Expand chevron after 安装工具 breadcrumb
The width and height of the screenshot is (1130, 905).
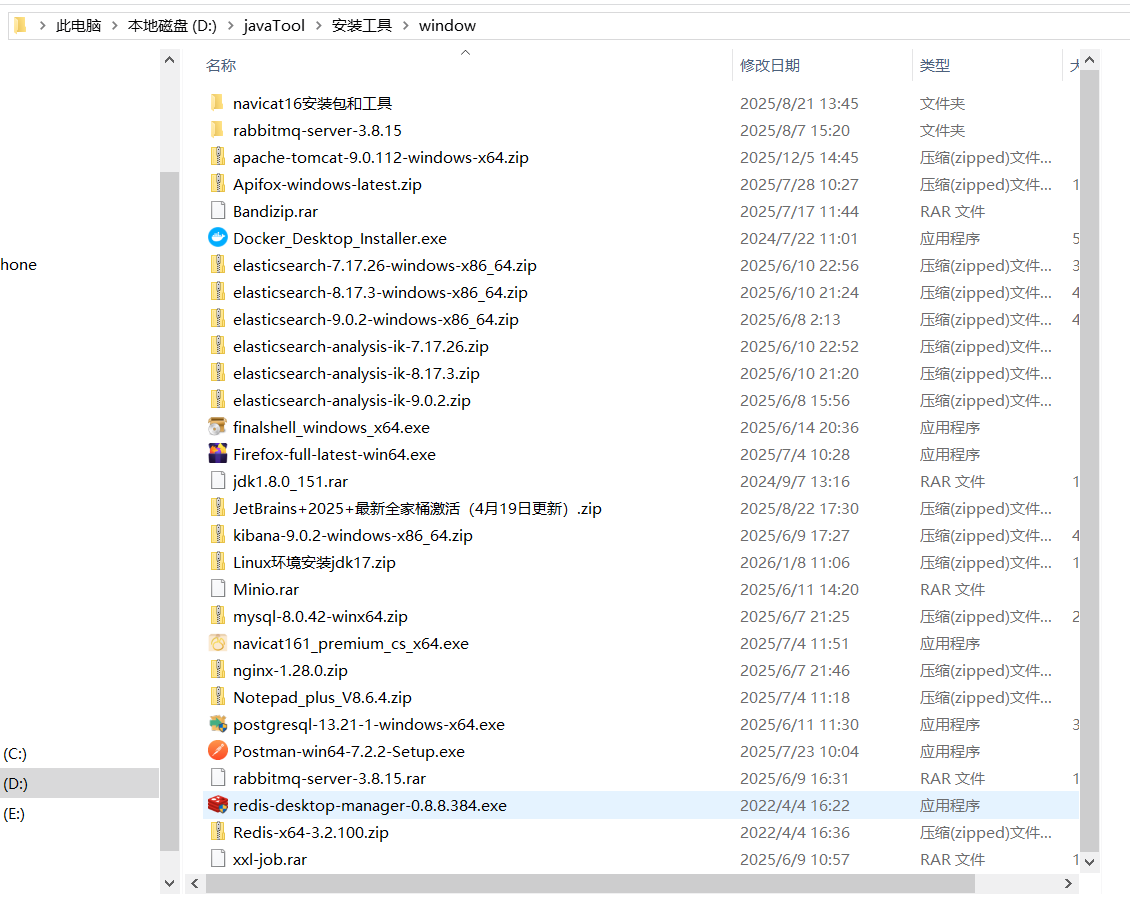pos(405,26)
